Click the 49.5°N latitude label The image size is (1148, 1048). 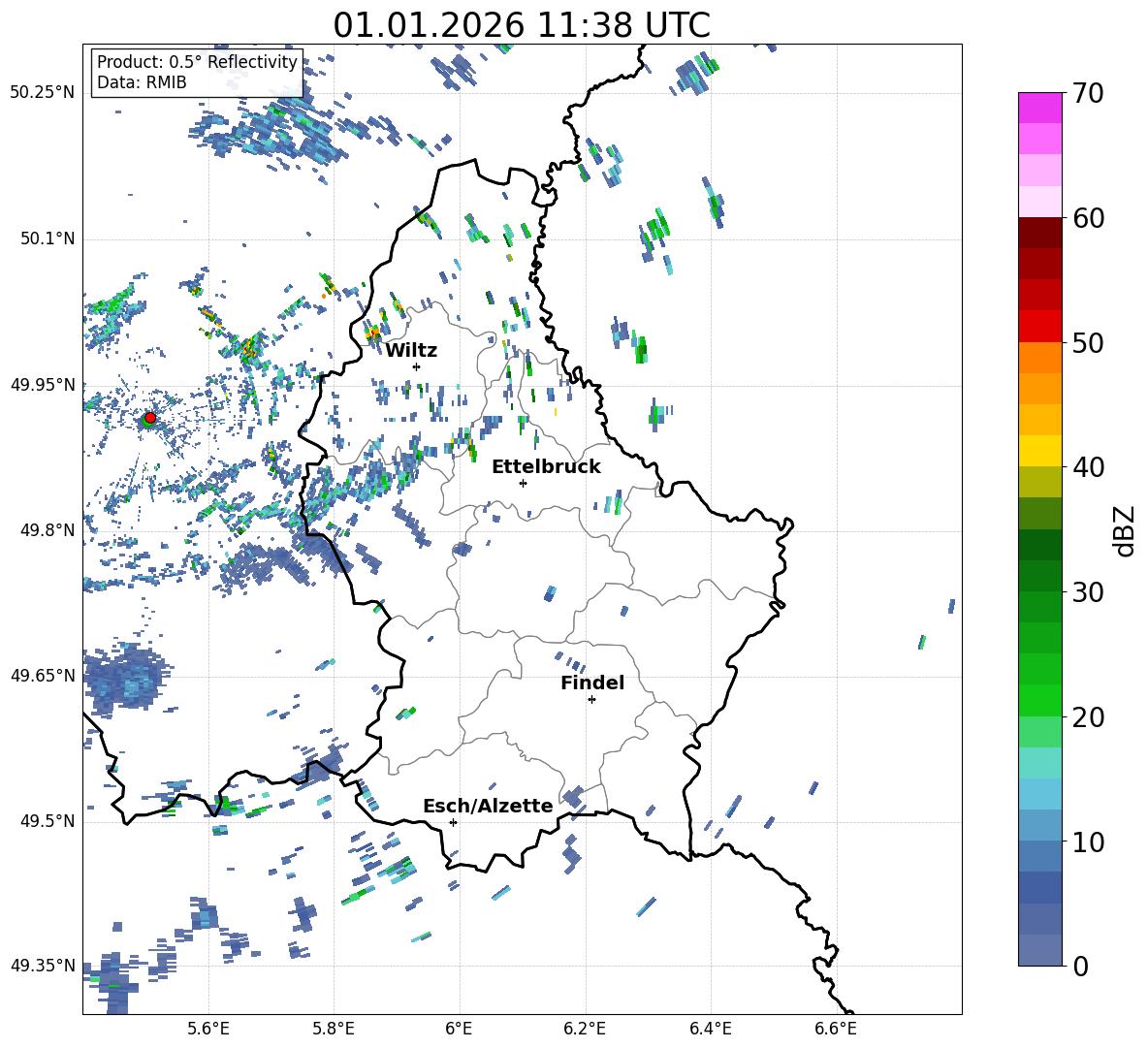[x=48, y=821]
